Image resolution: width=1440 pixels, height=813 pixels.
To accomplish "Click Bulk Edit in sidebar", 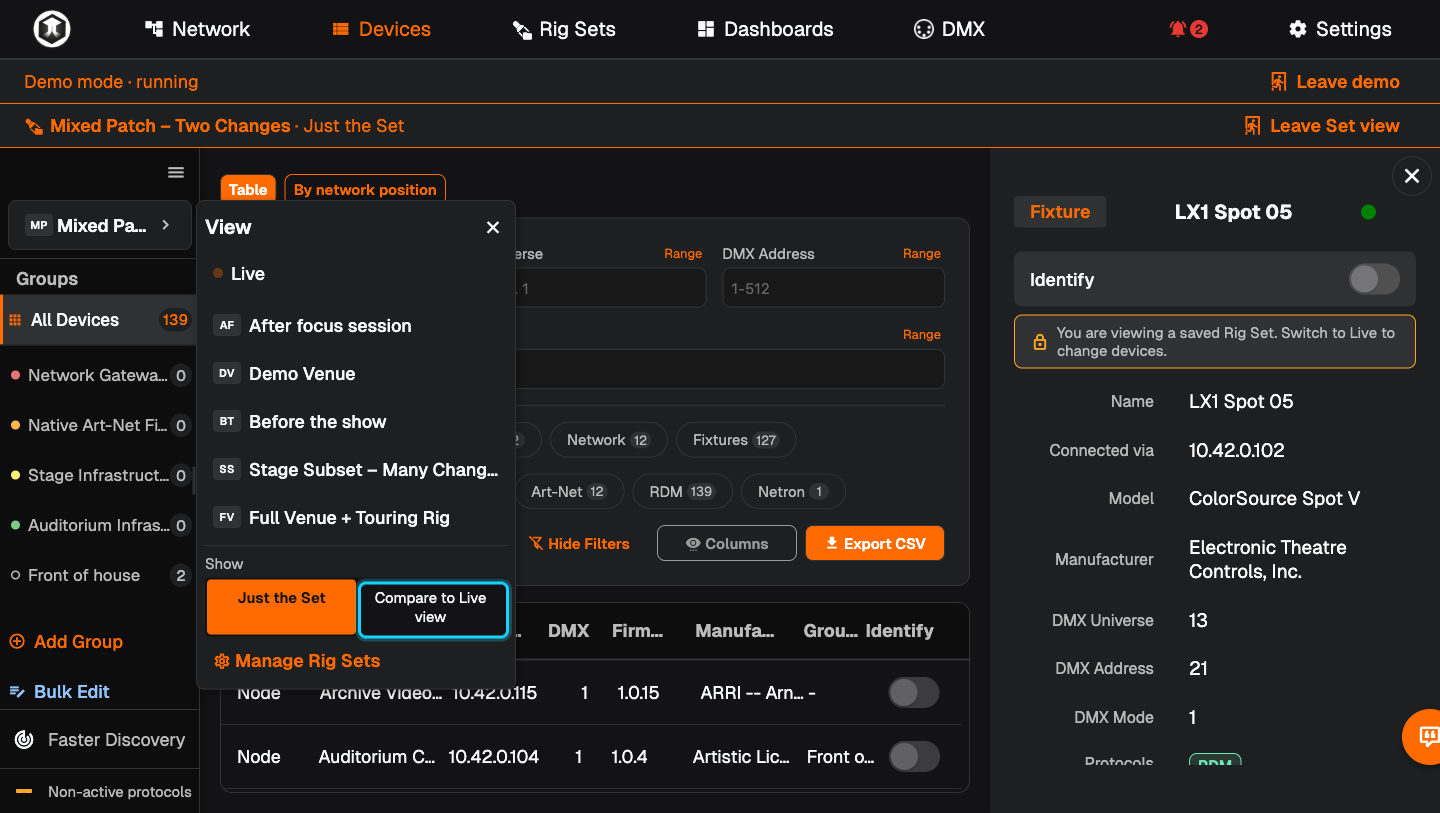I will point(59,692).
